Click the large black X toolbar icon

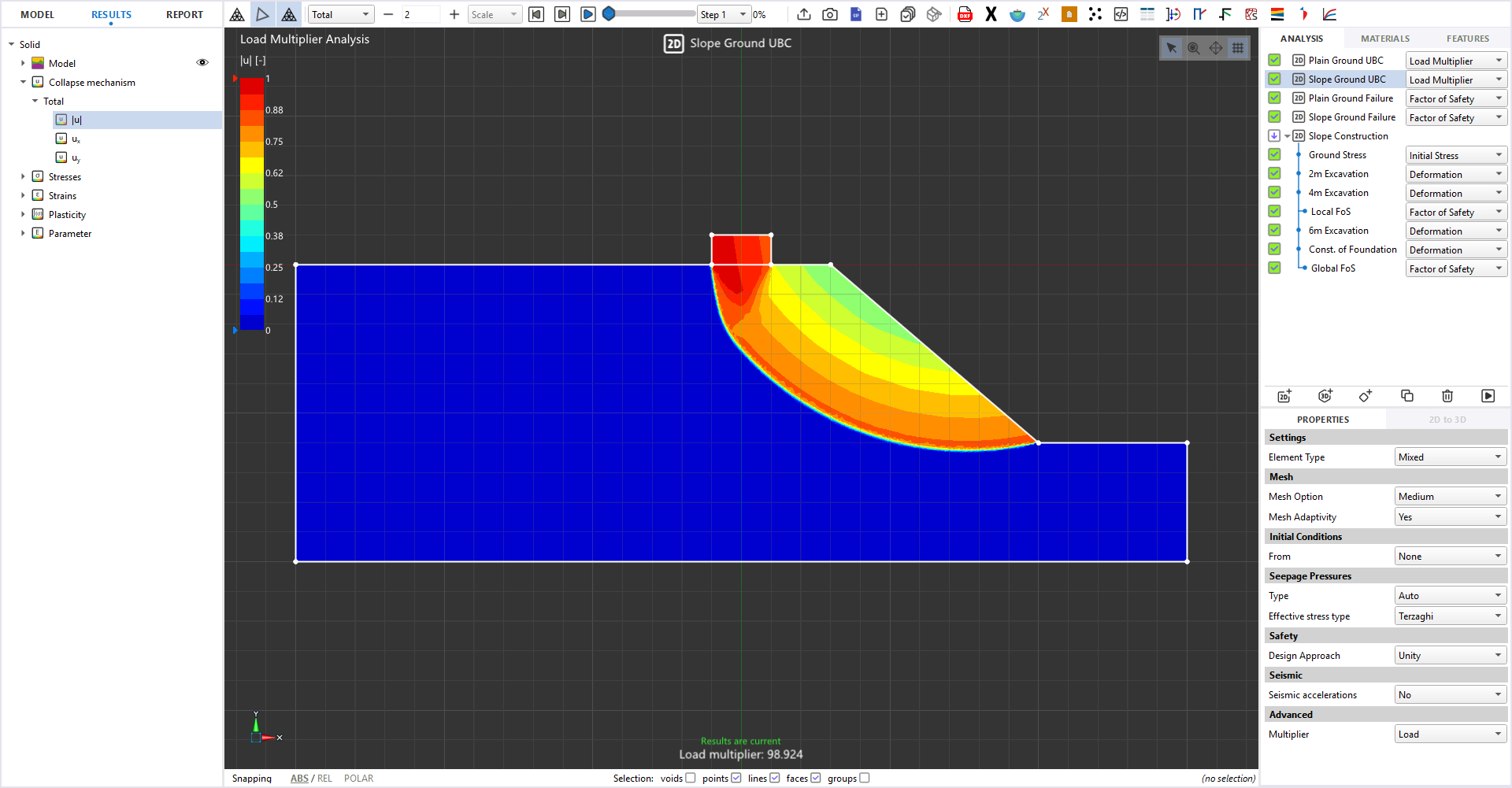tap(991, 14)
